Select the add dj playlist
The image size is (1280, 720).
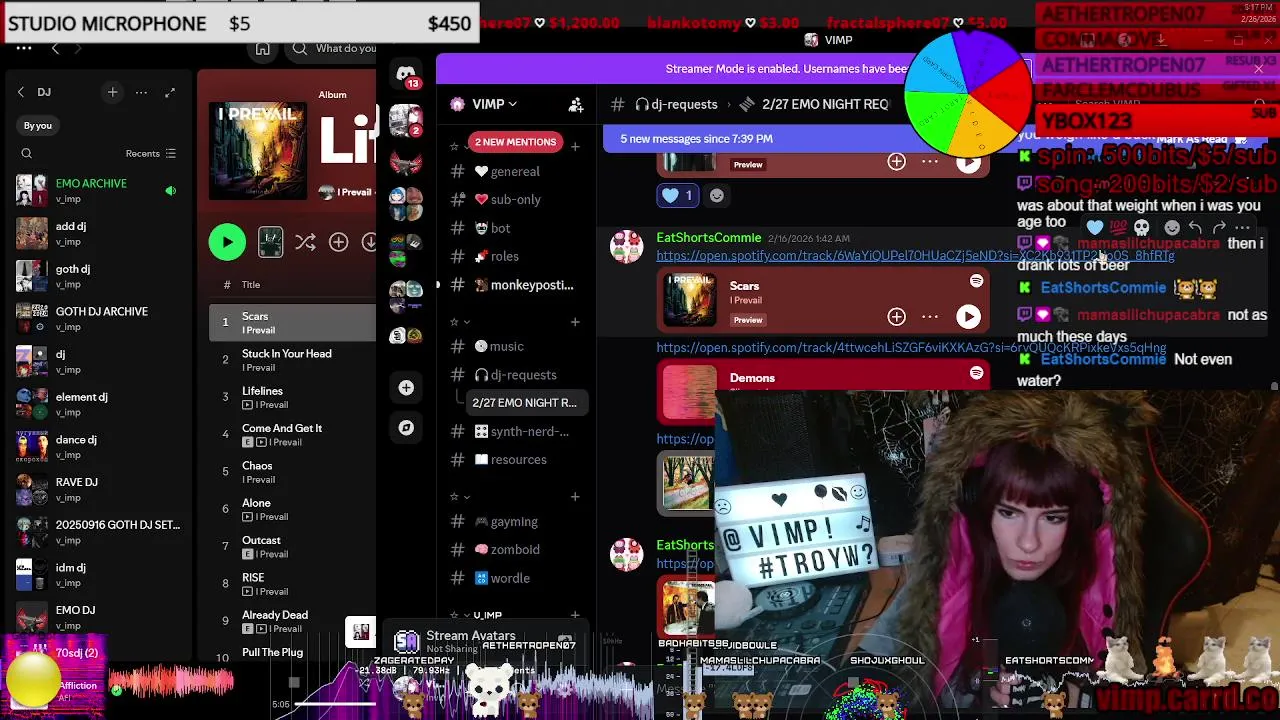[x=98, y=233]
